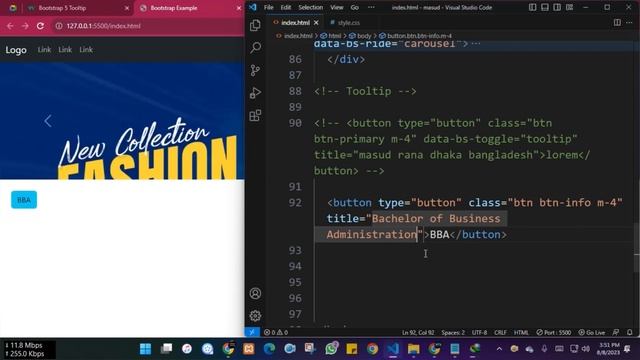This screenshot has width=640, height=360.
Task: Expand the hidden menus ellipsis in menu bar
Action: tap(371, 7)
